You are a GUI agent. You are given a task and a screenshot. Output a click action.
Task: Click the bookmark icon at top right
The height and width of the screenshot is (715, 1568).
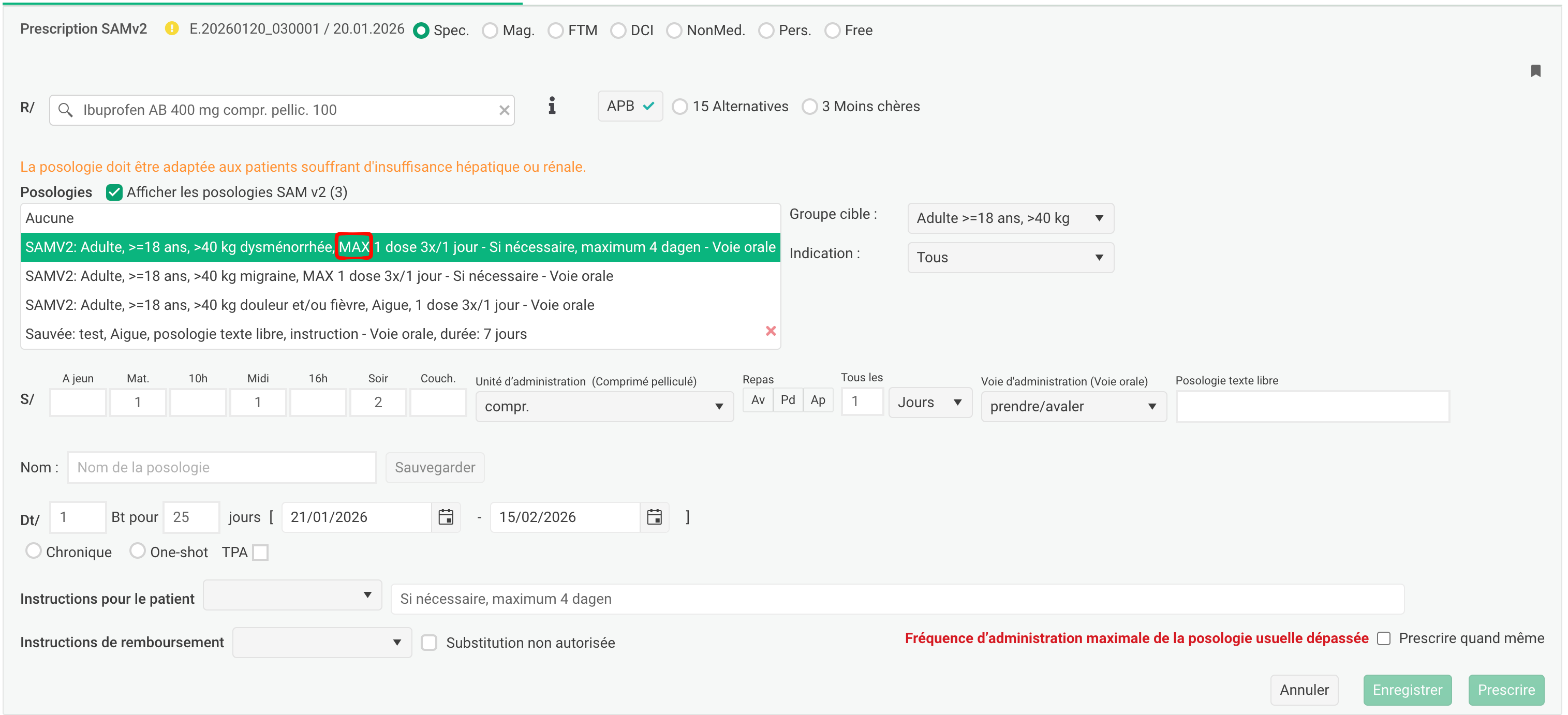(1535, 71)
